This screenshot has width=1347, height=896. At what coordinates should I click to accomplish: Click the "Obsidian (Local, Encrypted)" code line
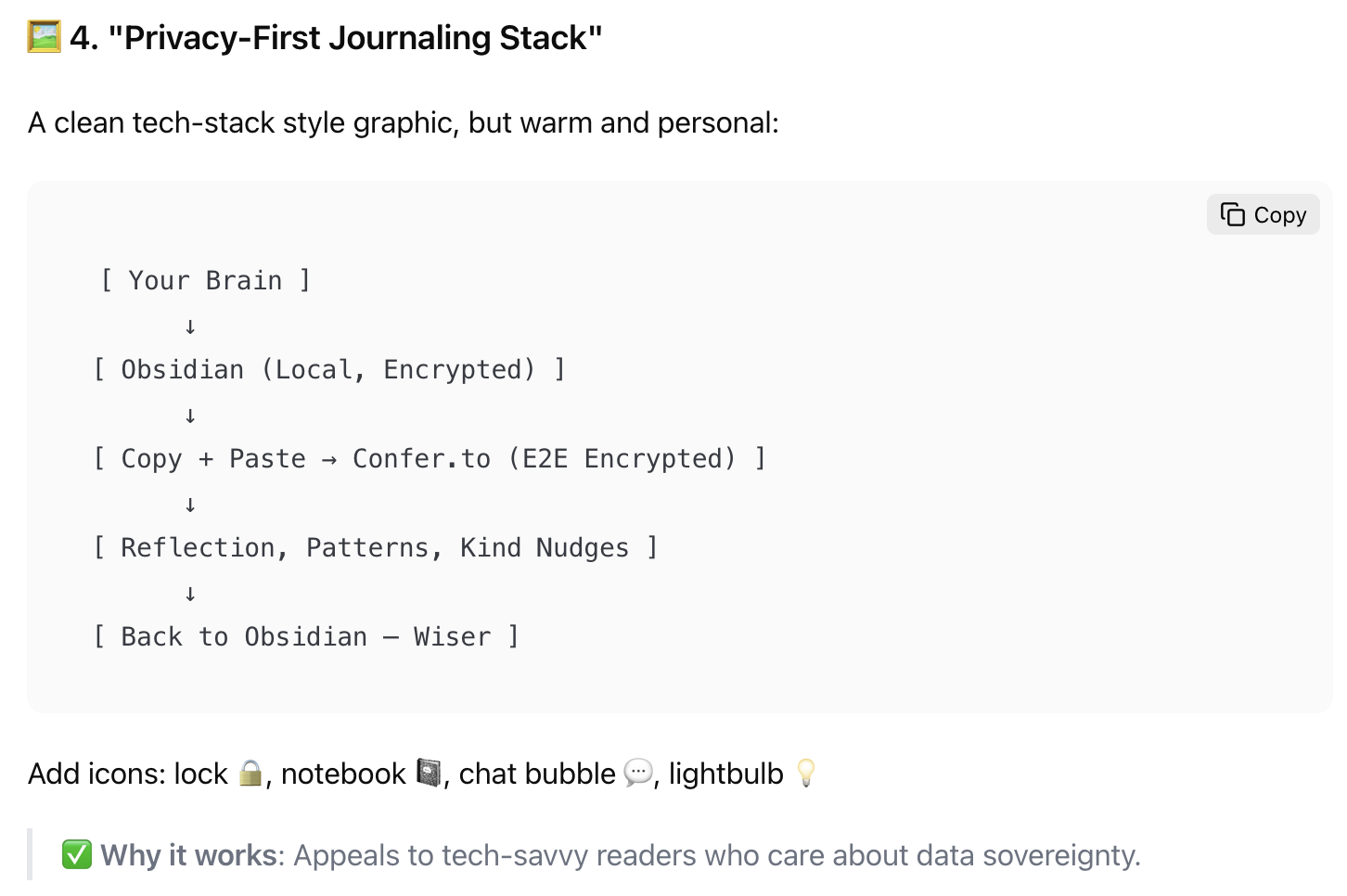(328, 369)
